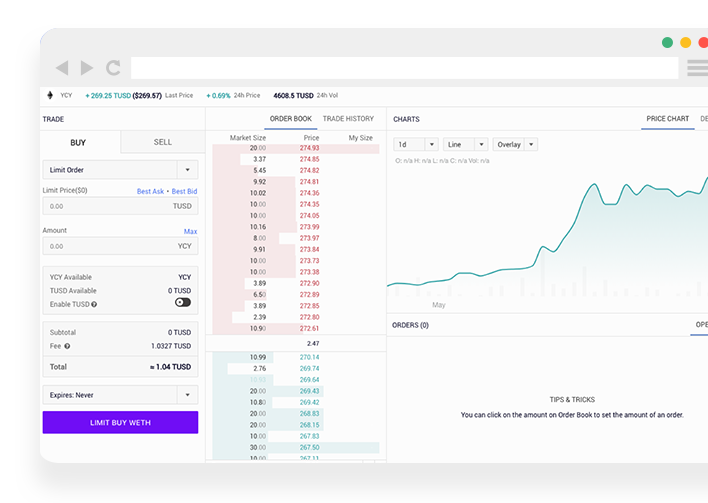
Task: Click the browser reload icon
Action: [x=113, y=68]
